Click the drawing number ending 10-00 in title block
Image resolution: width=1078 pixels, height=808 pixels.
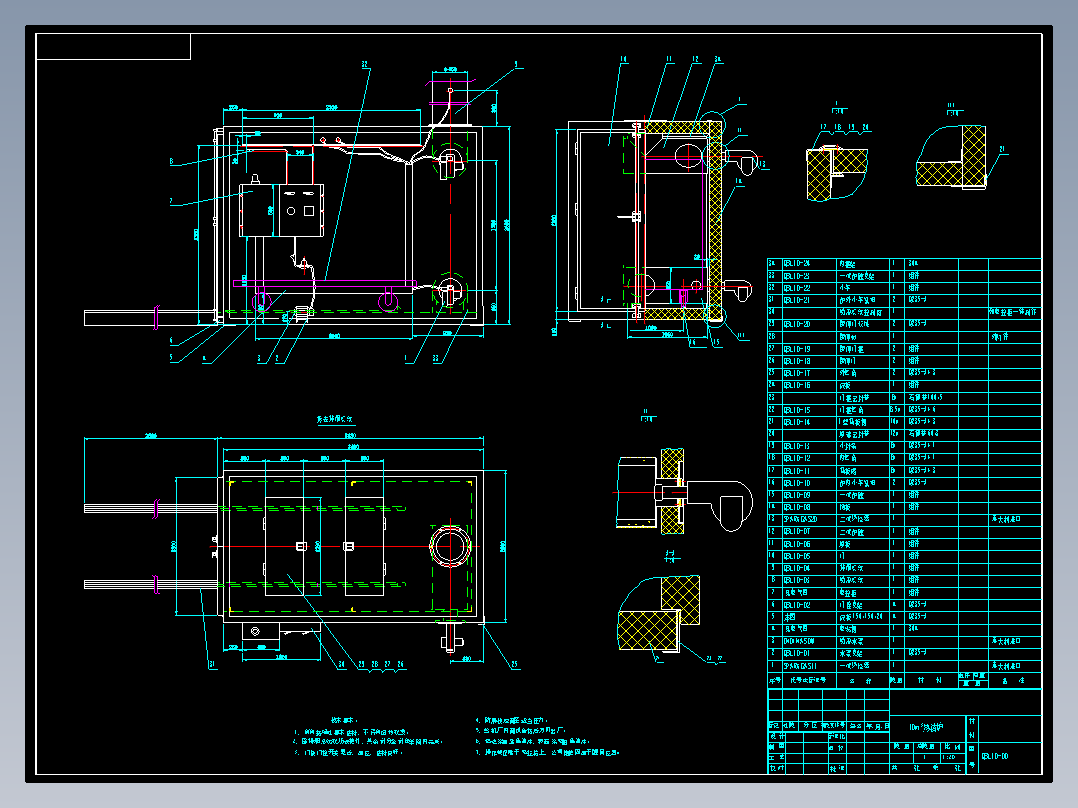995,756
